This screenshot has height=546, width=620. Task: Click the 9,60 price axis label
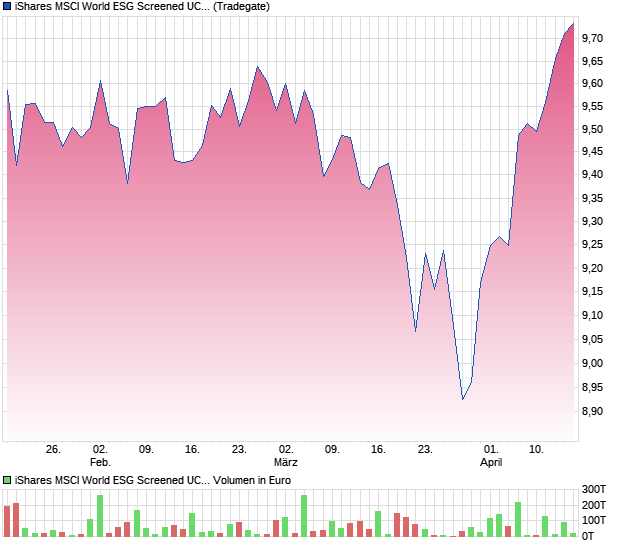[x=592, y=83]
